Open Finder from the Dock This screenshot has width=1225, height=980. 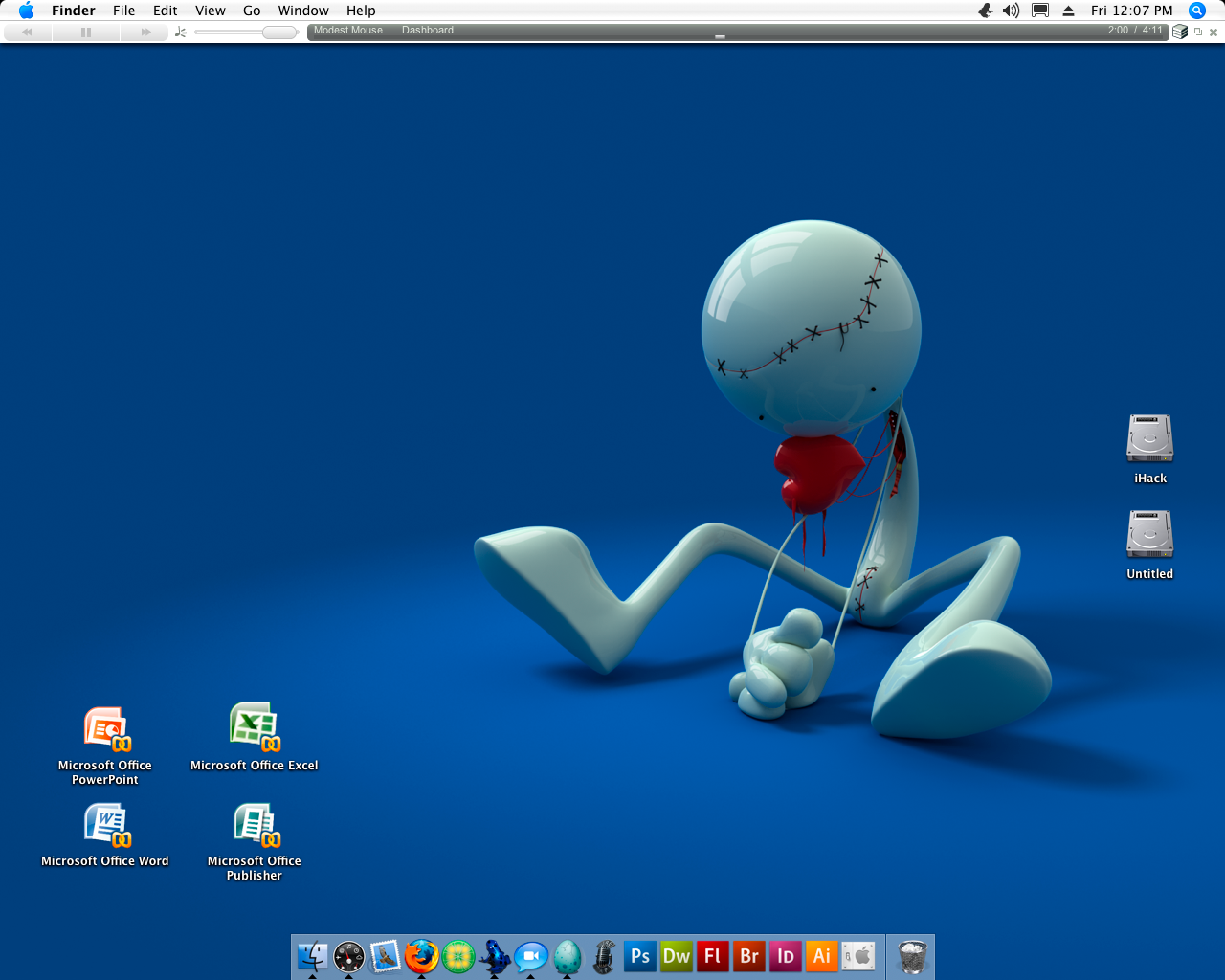coord(312,956)
